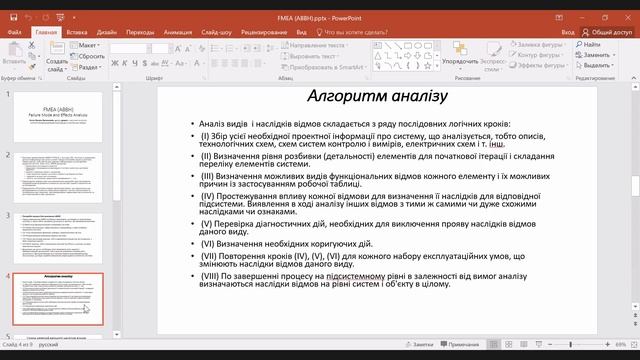Screen dimensions: 640x360
Task: Click the Общий доступ share button
Action: tap(607, 32)
